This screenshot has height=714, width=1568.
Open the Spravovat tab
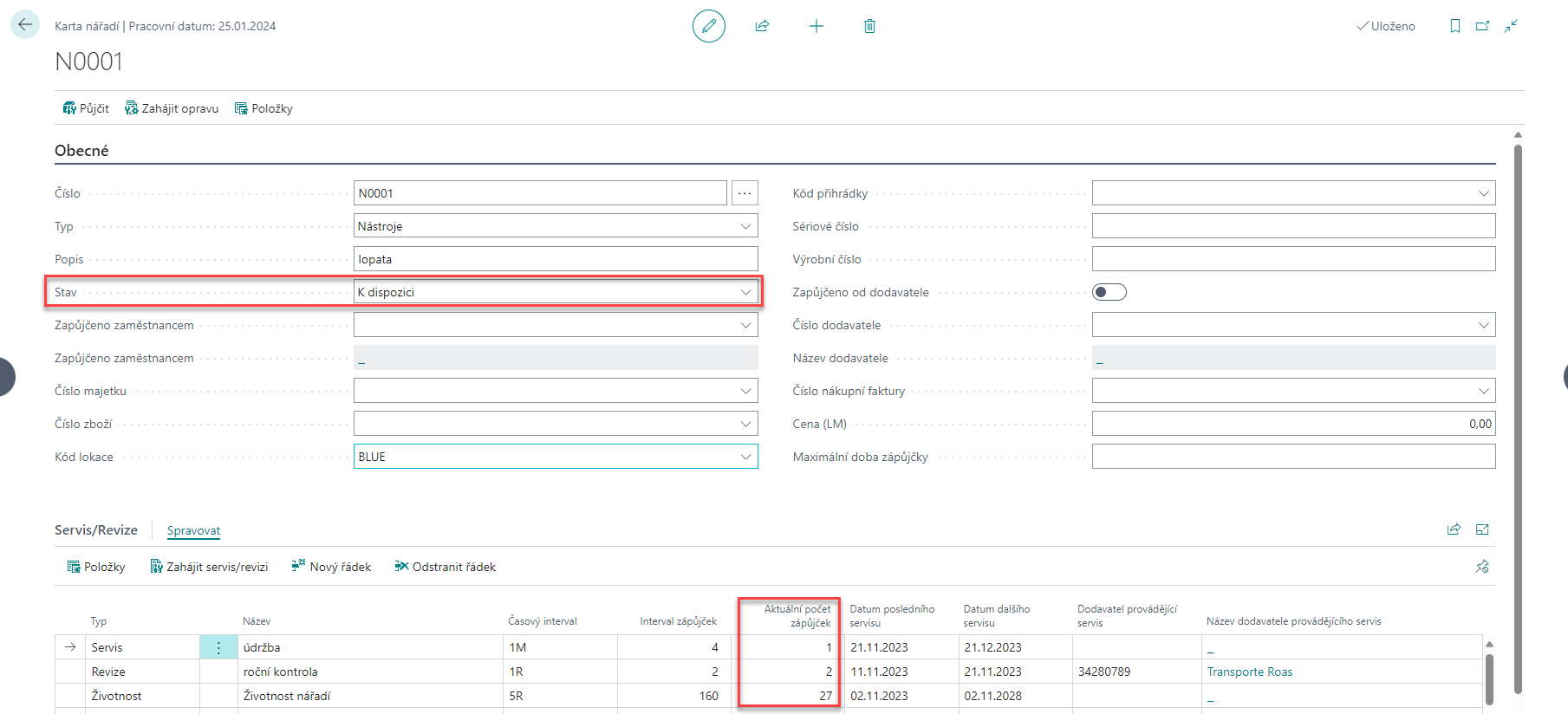tap(193, 530)
